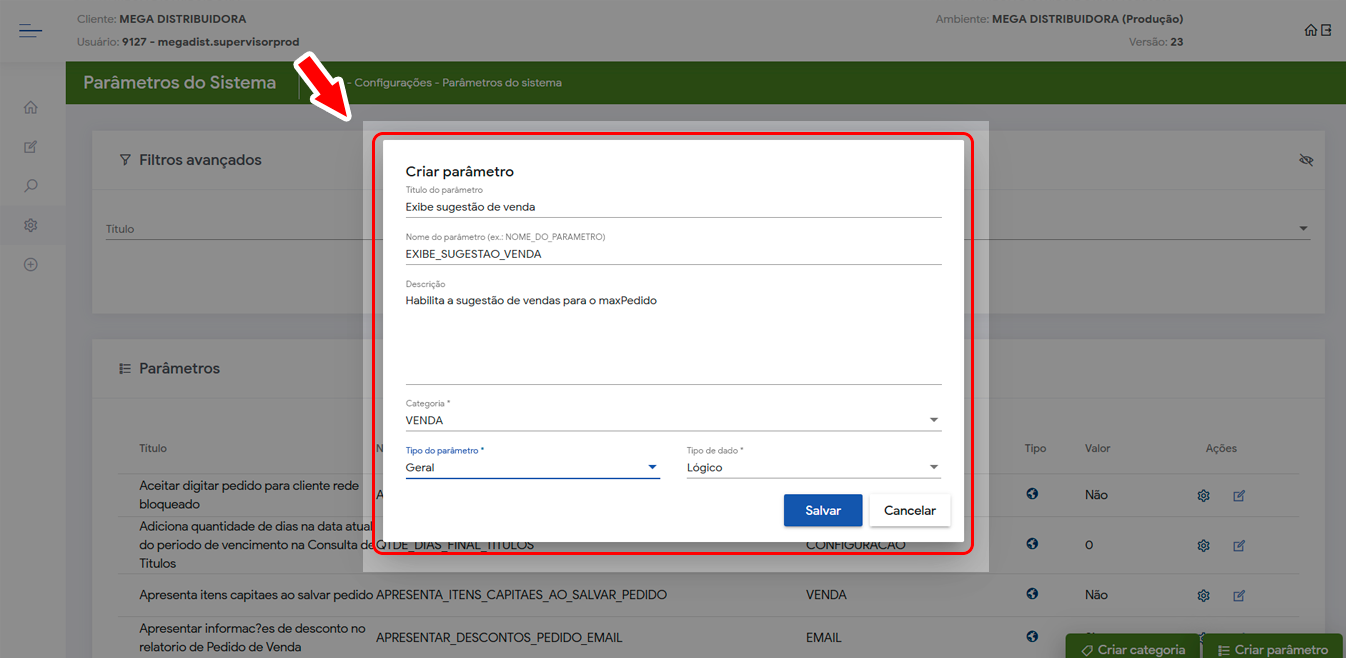Click the Cancelar button
Viewport: 1346px width, 658px height.
pyautogui.click(x=909, y=510)
